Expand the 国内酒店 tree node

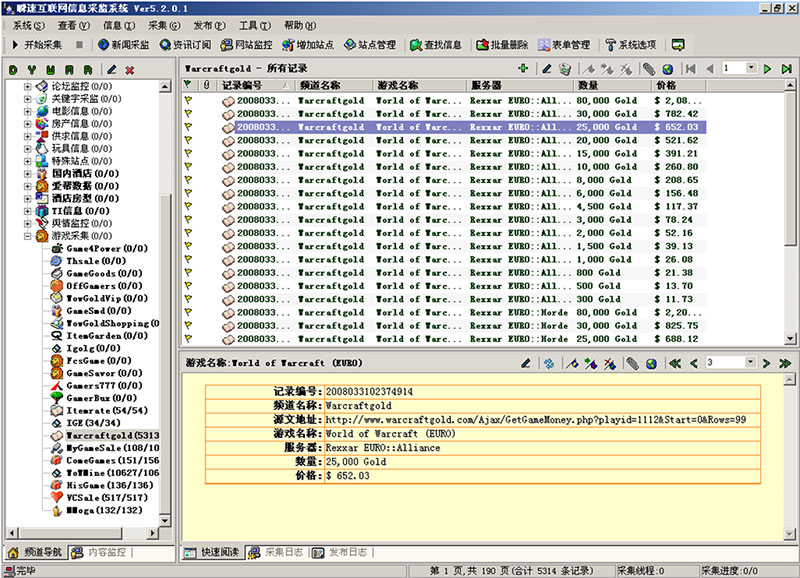(28, 173)
